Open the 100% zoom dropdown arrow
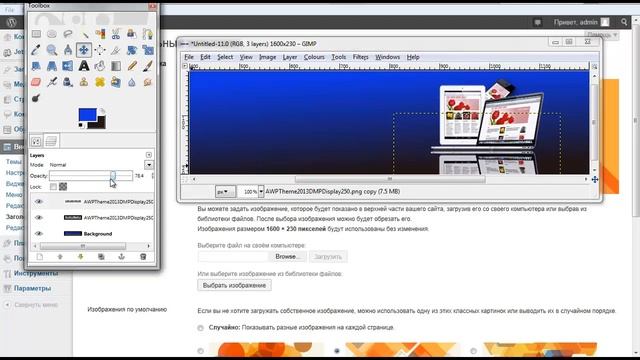The height and width of the screenshot is (360, 640). click(x=261, y=191)
